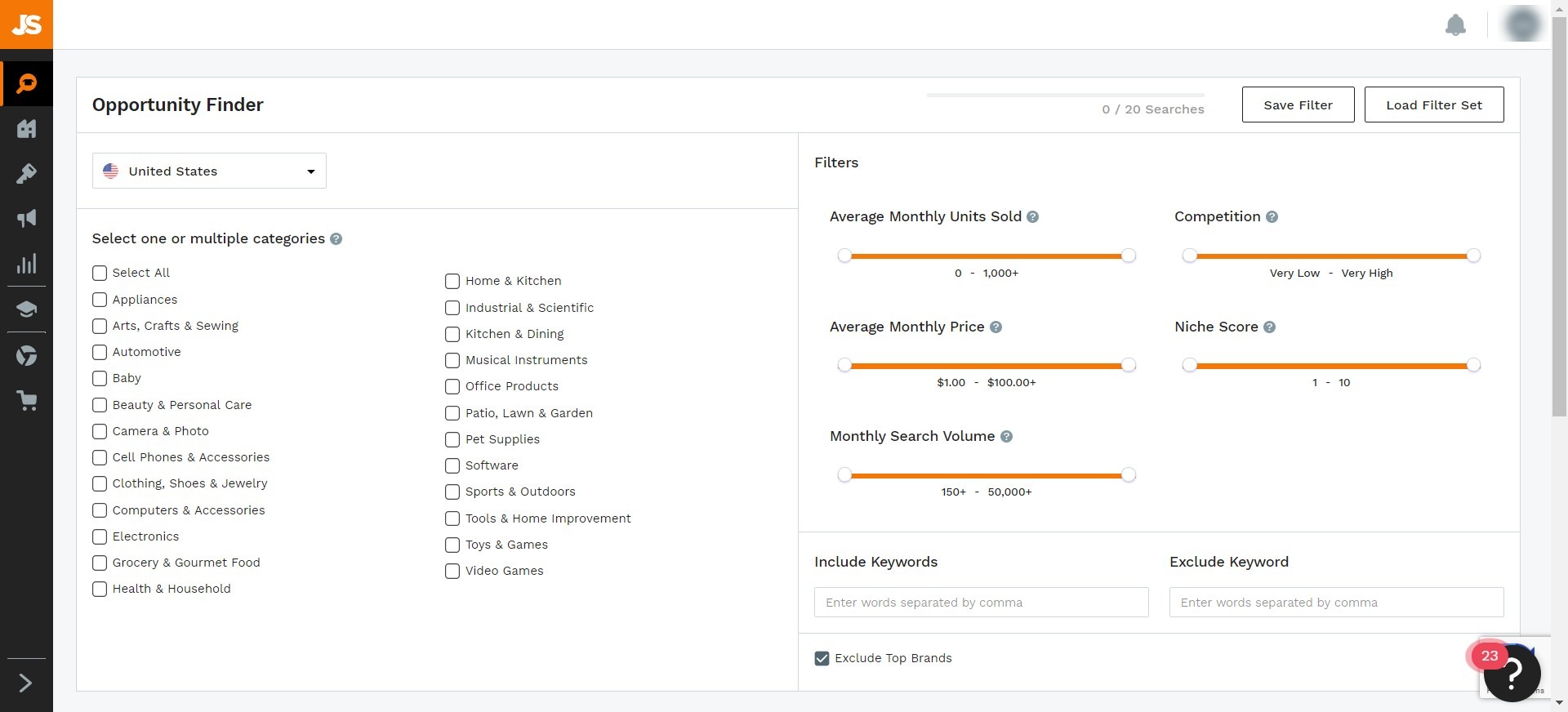Tick Grocery & Gourmet Food checkbox

click(100, 563)
